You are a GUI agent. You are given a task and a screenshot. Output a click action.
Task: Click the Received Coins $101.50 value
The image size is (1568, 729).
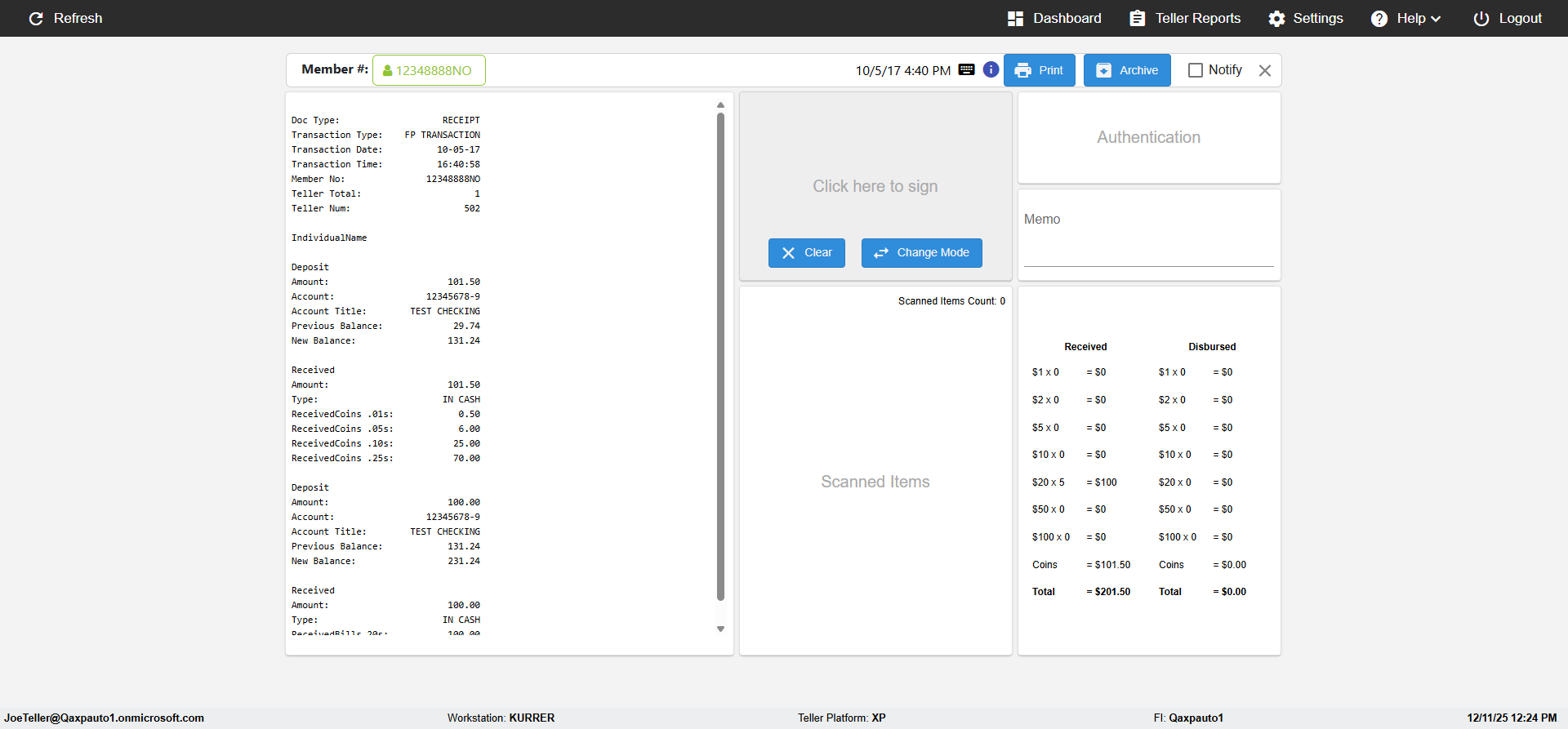pos(1108,565)
